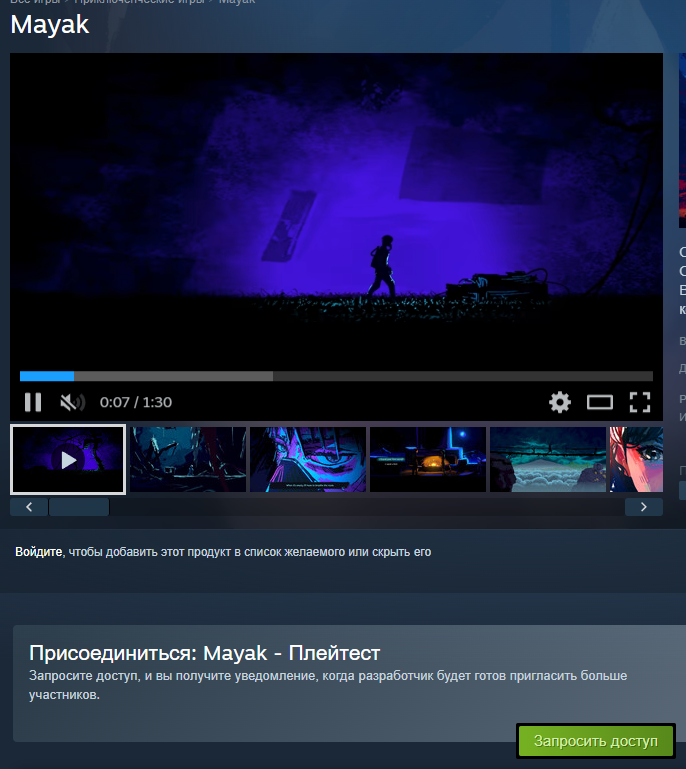The width and height of the screenshot is (686, 769).
Task: Click the Запросить доступ button
Action: click(x=596, y=741)
